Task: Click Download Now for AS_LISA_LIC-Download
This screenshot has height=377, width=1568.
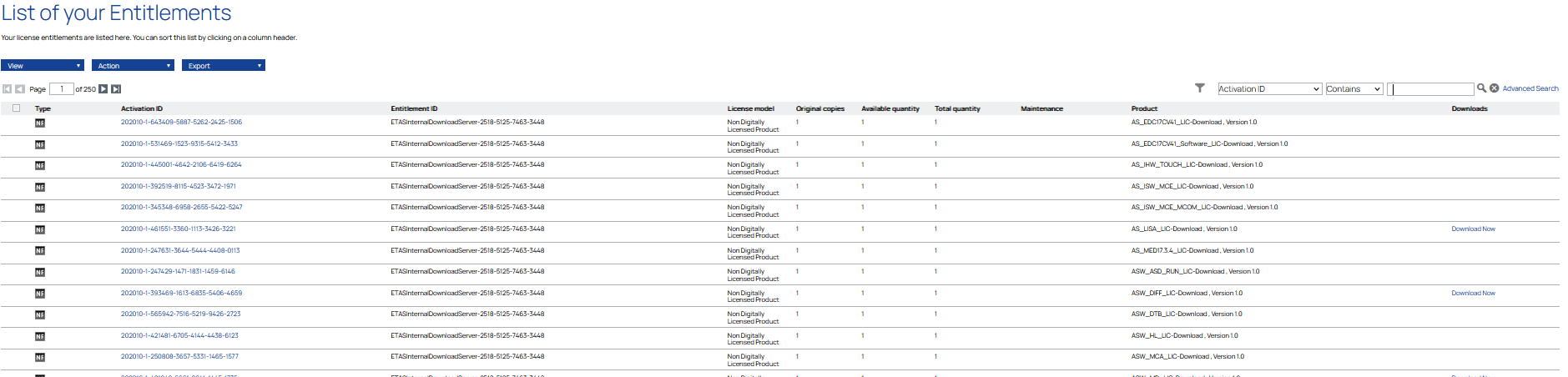Action: point(1473,229)
